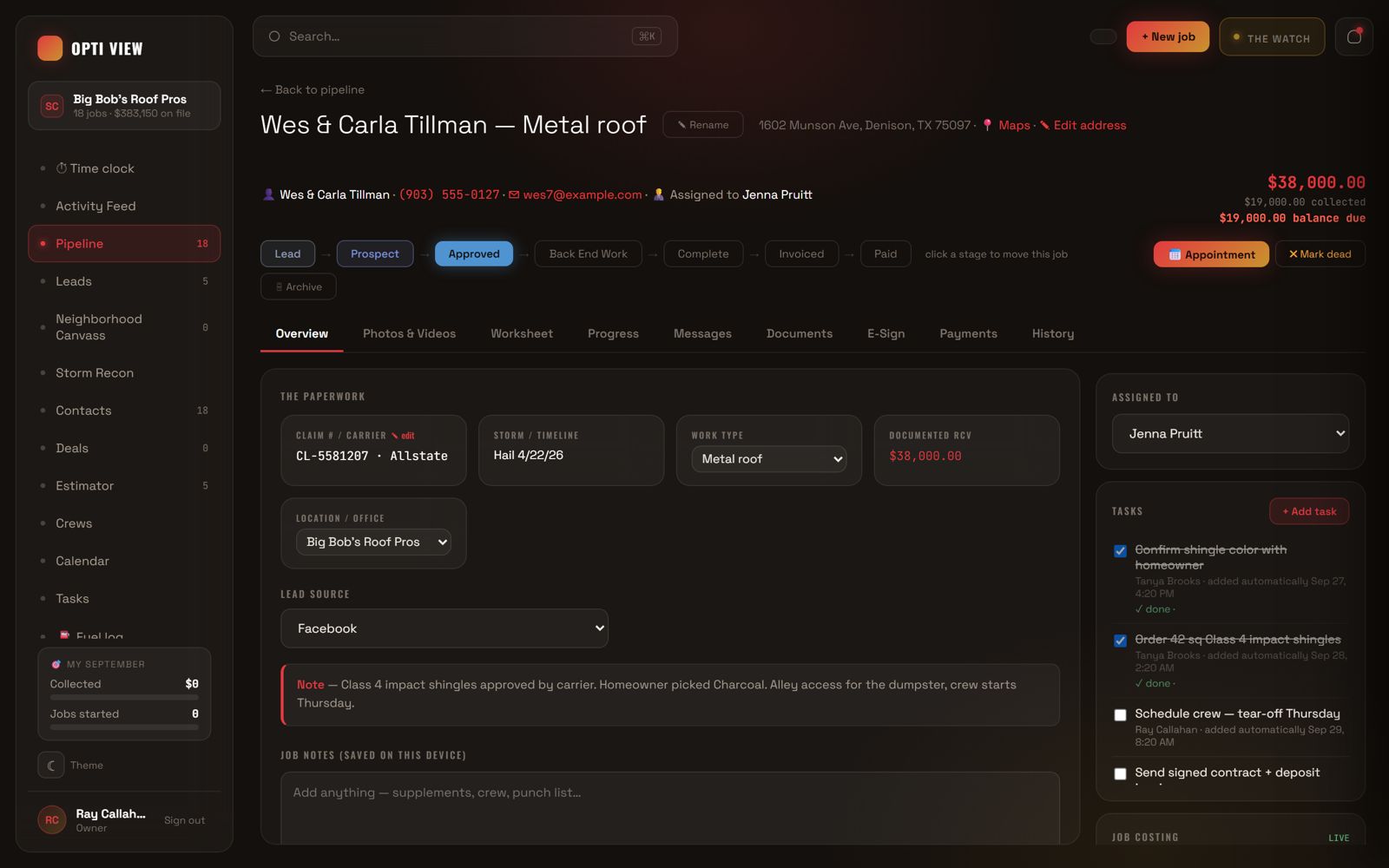Click the moon Theme icon
Image resolution: width=1389 pixels, height=868 pixels.
tap(51, 765)
